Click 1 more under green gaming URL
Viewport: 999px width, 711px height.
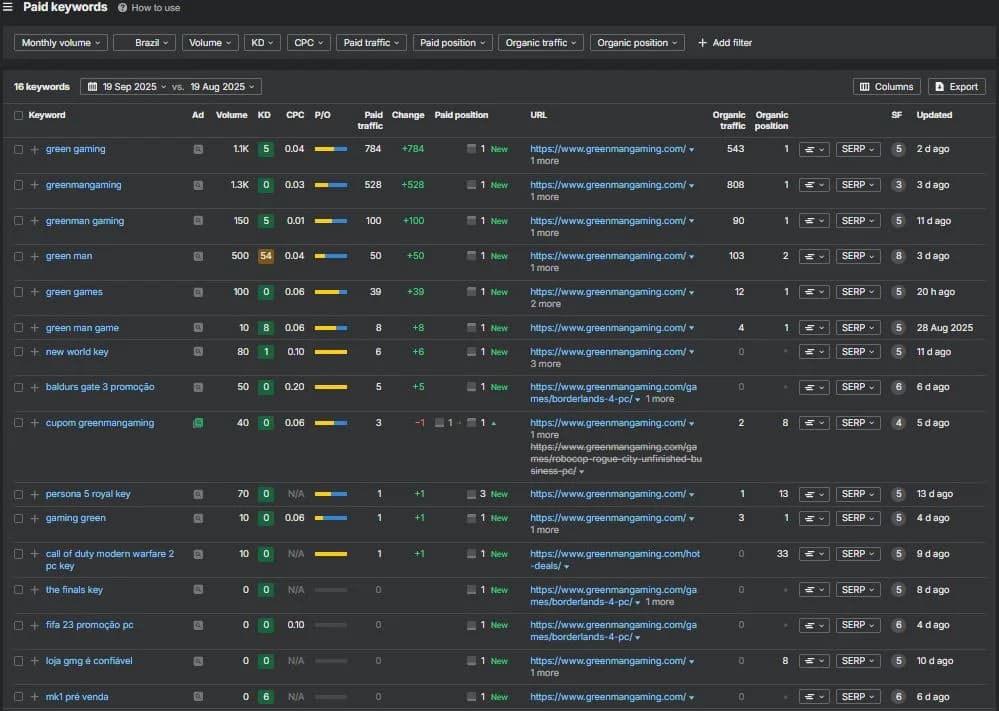tap(545, 161)
